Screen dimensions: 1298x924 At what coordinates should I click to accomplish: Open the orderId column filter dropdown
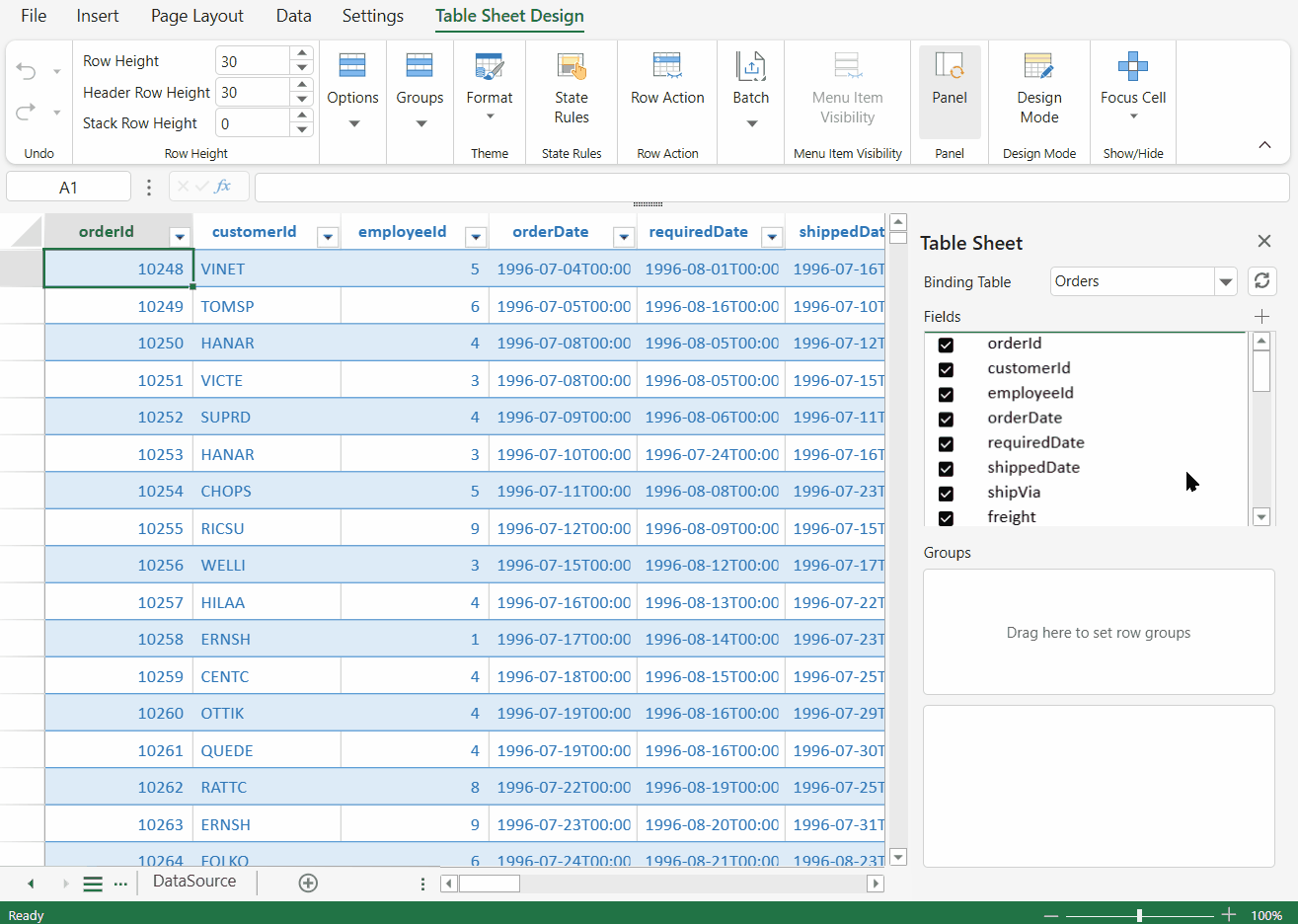click(x=180, y=237)
